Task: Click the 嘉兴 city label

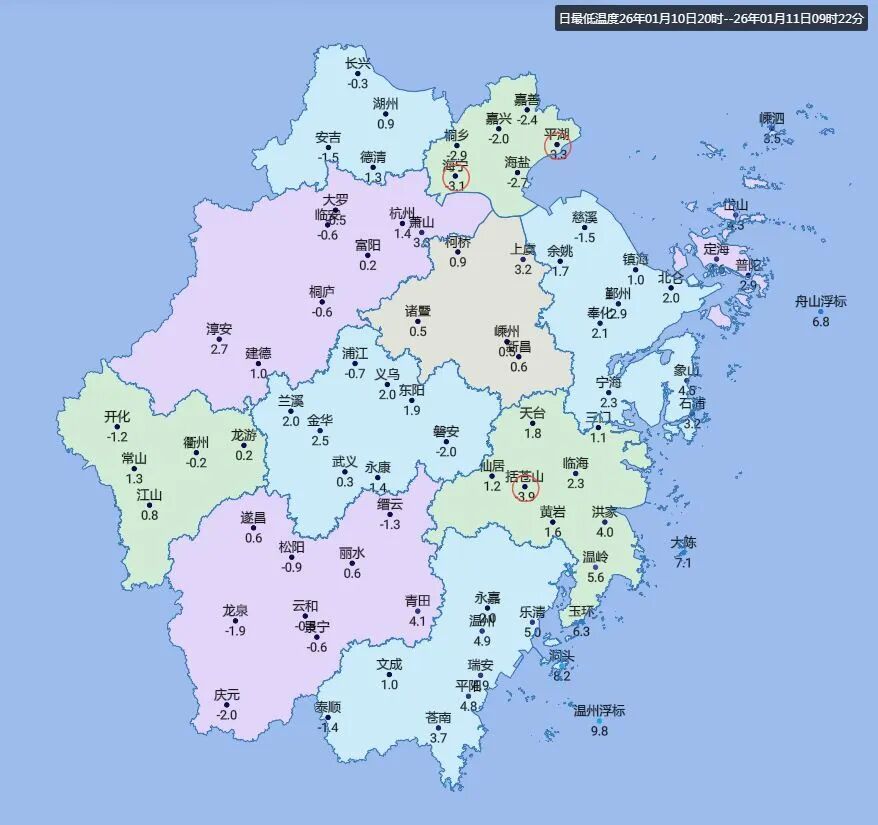Action: [x=498, y=119]
